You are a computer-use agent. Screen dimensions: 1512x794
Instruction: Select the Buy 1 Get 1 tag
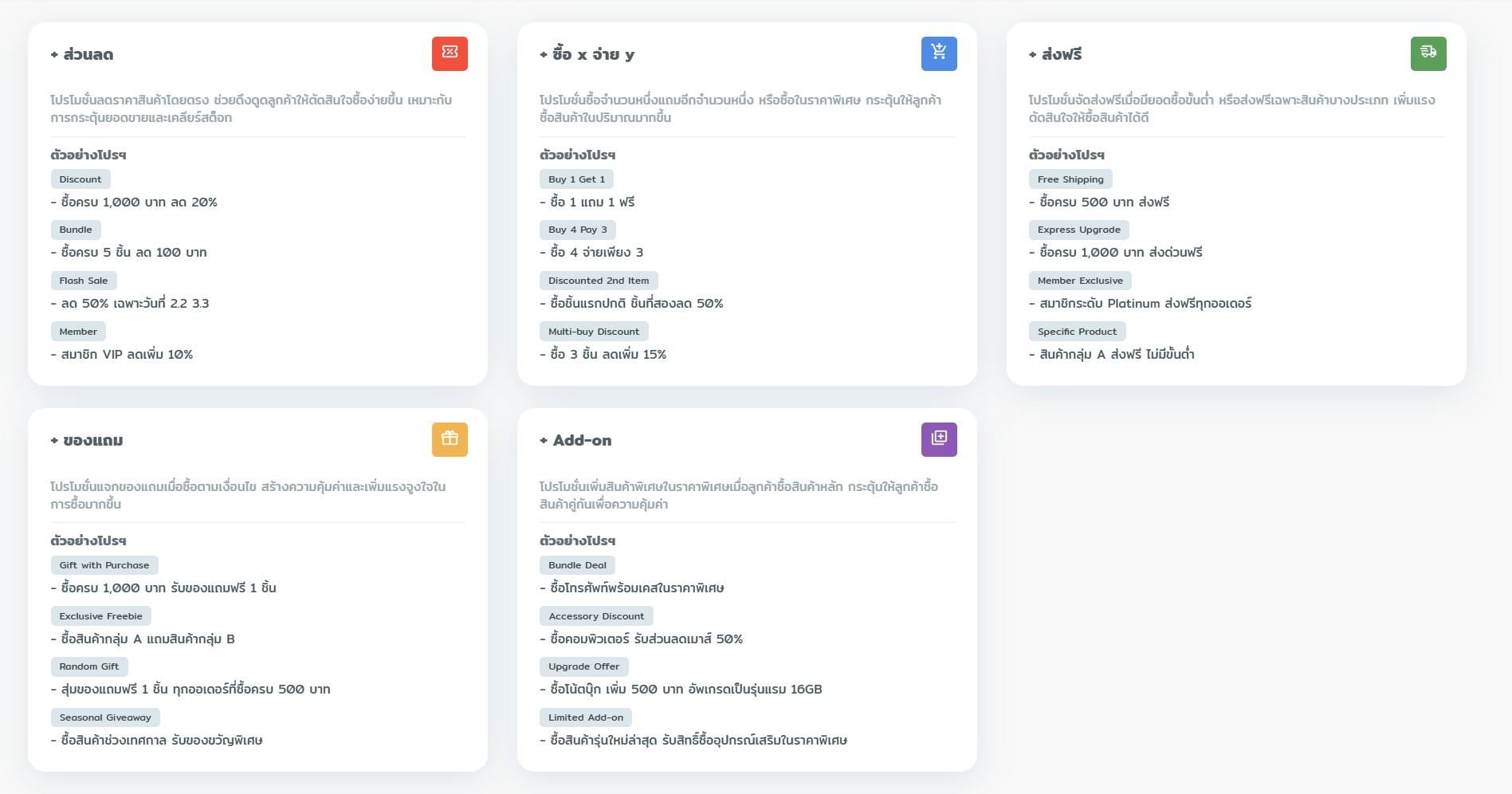click(x=576, y=179)
